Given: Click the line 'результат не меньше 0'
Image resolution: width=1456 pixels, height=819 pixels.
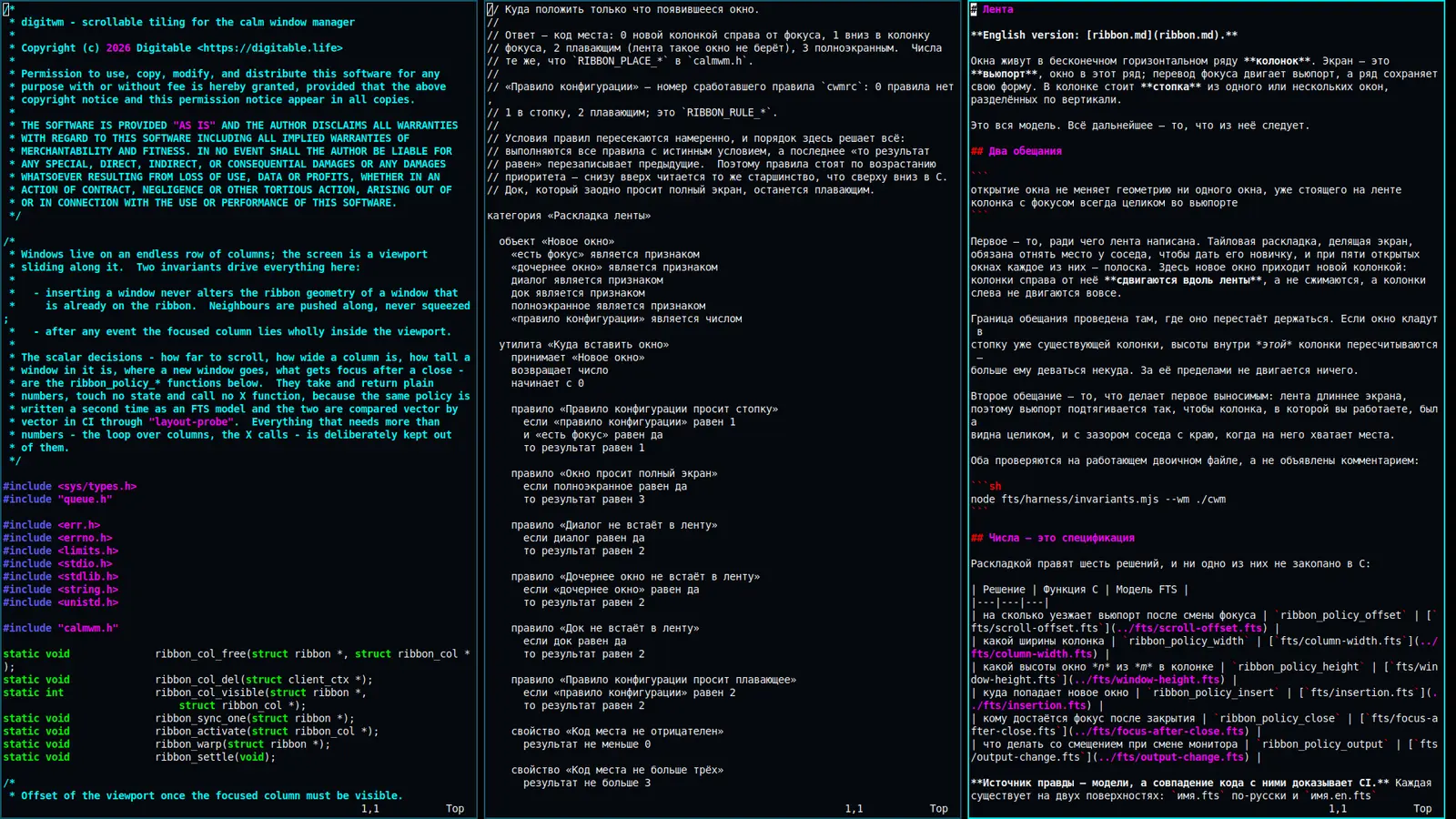Looking at the screenshot, I should point(587,744).
